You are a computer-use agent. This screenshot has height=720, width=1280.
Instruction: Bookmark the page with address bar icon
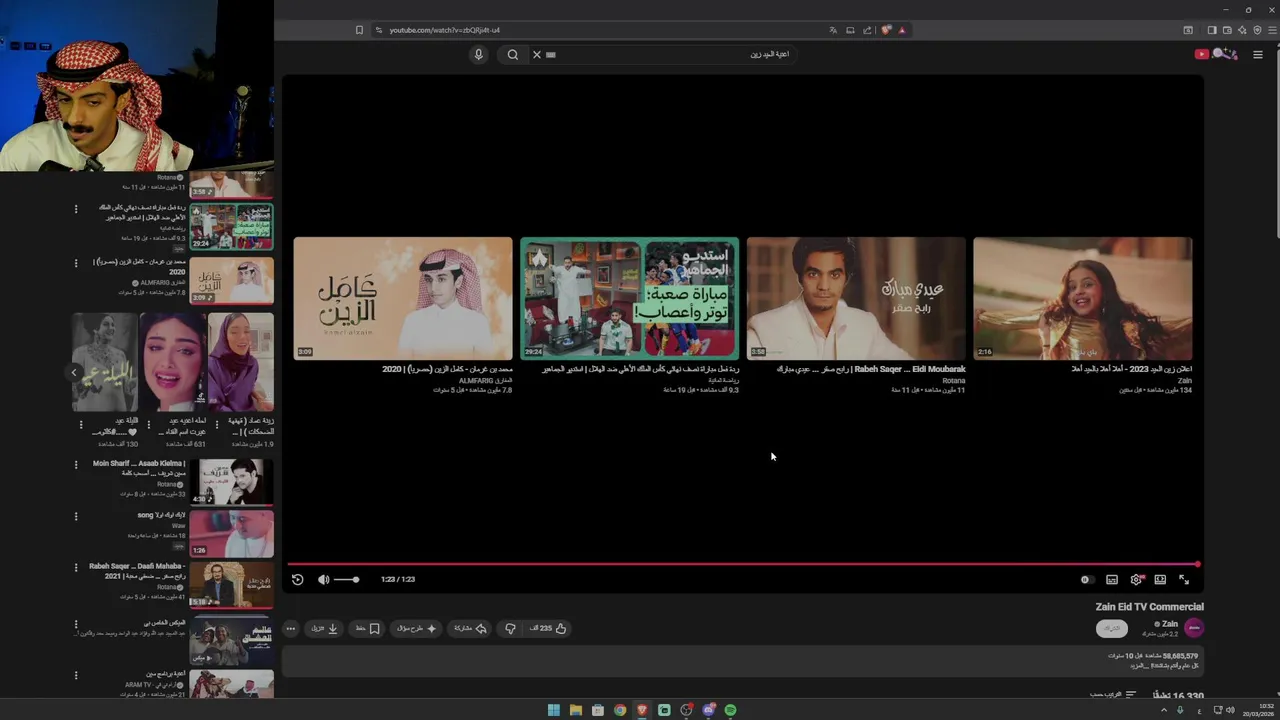(359, 30)
